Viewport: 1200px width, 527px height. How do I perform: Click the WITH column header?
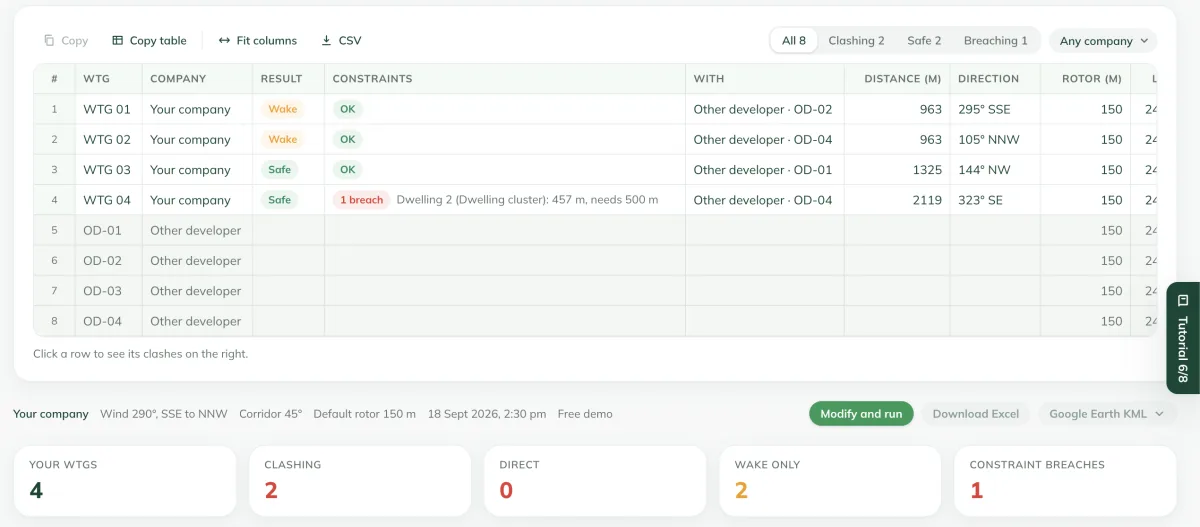point(766,79)
